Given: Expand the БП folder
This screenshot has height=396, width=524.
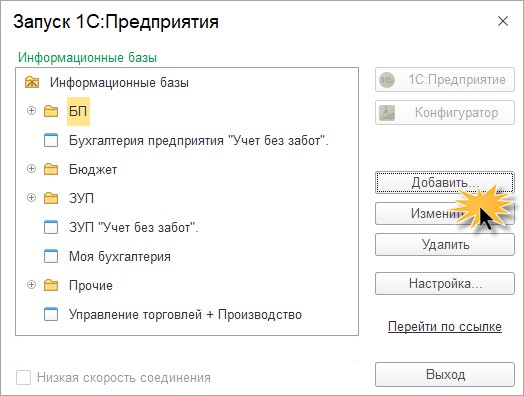Looking at the screenshot, I should [x=31, y=111].
